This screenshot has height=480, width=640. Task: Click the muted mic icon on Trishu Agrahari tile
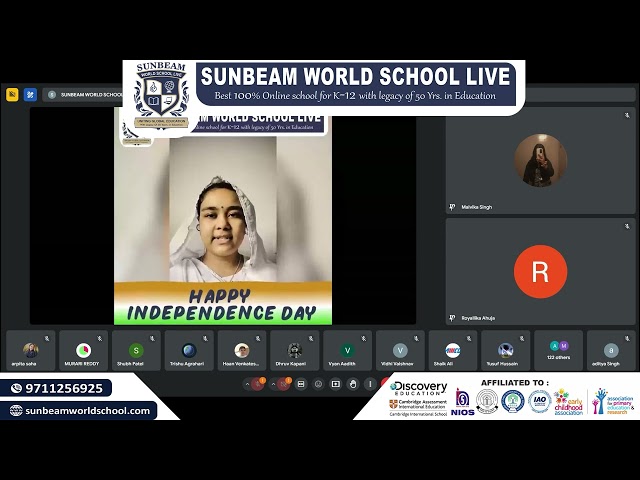click(x=205, y=338)
